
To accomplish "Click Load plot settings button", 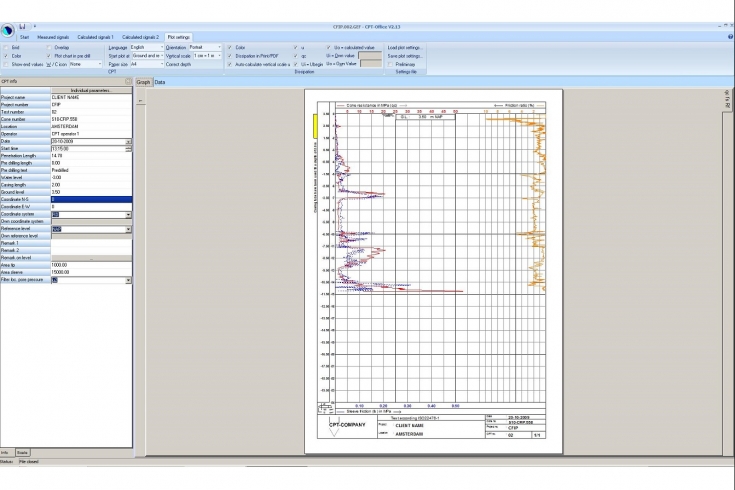I will [x=405, y=47].
